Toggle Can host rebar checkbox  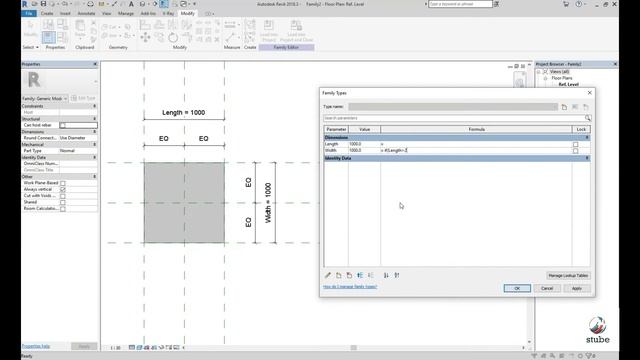tap(63, 126)
